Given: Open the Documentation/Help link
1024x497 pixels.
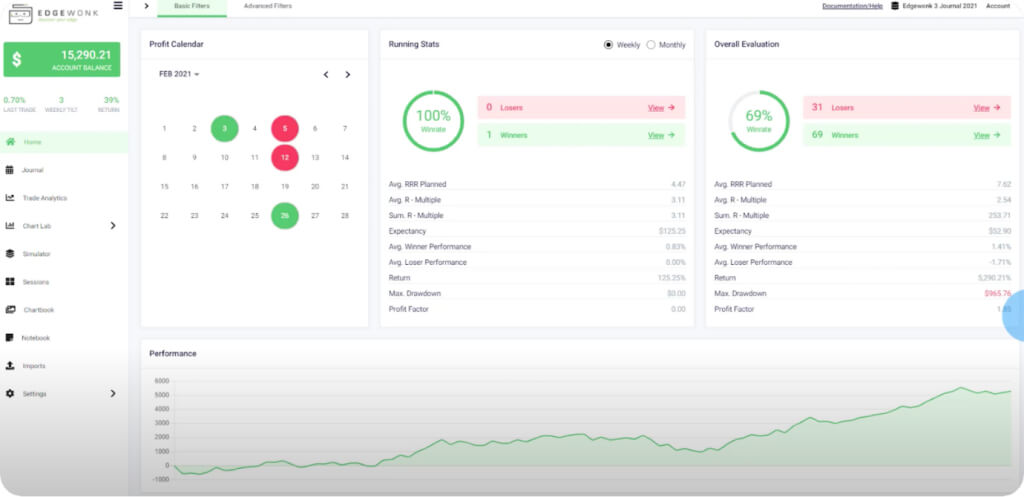Looking at the screenshot, I should (852, 6).
